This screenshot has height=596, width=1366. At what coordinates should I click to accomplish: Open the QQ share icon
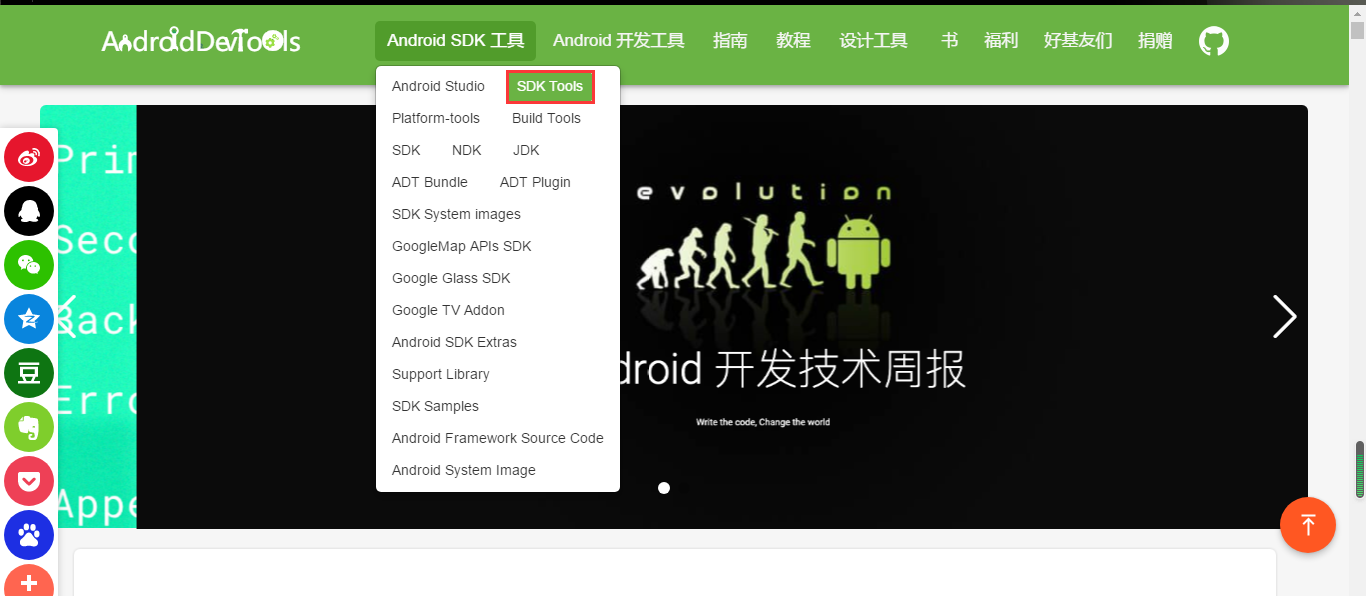[x=29, y=211]
